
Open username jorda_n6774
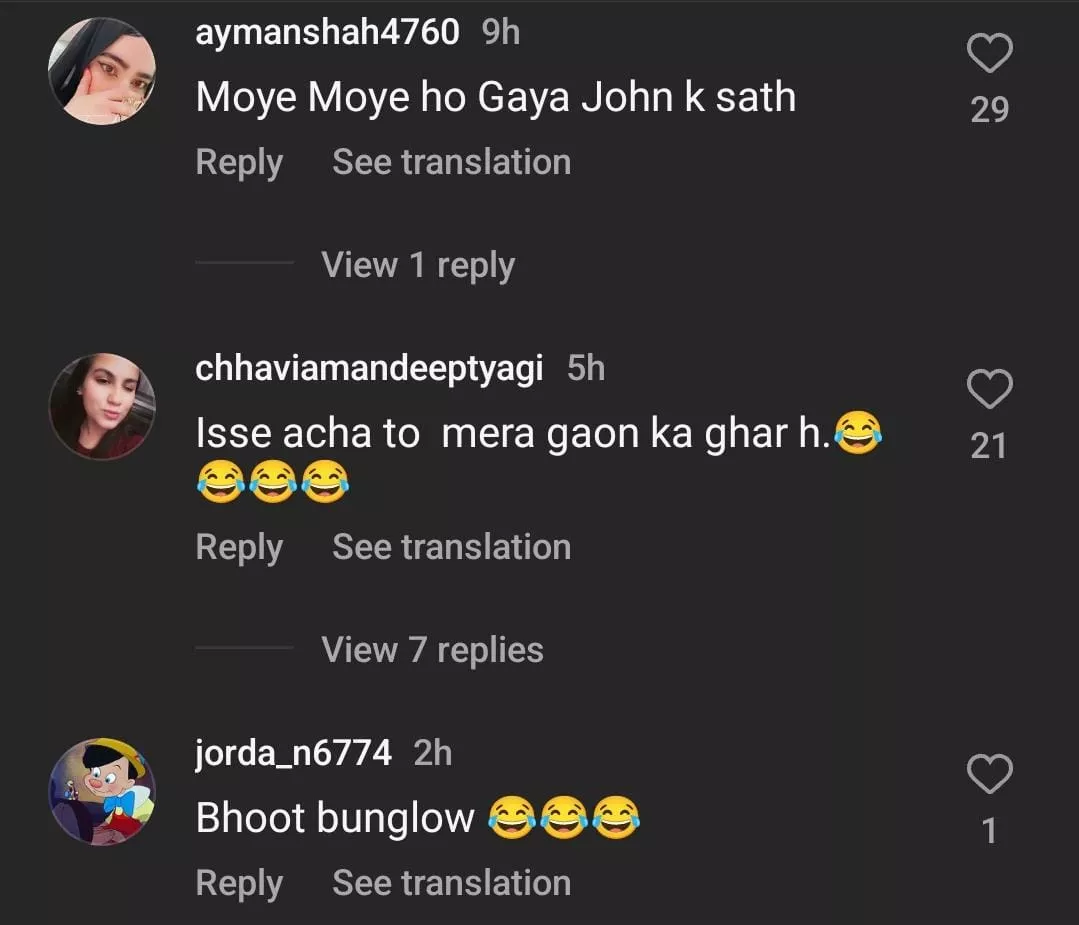click(293, 752)
